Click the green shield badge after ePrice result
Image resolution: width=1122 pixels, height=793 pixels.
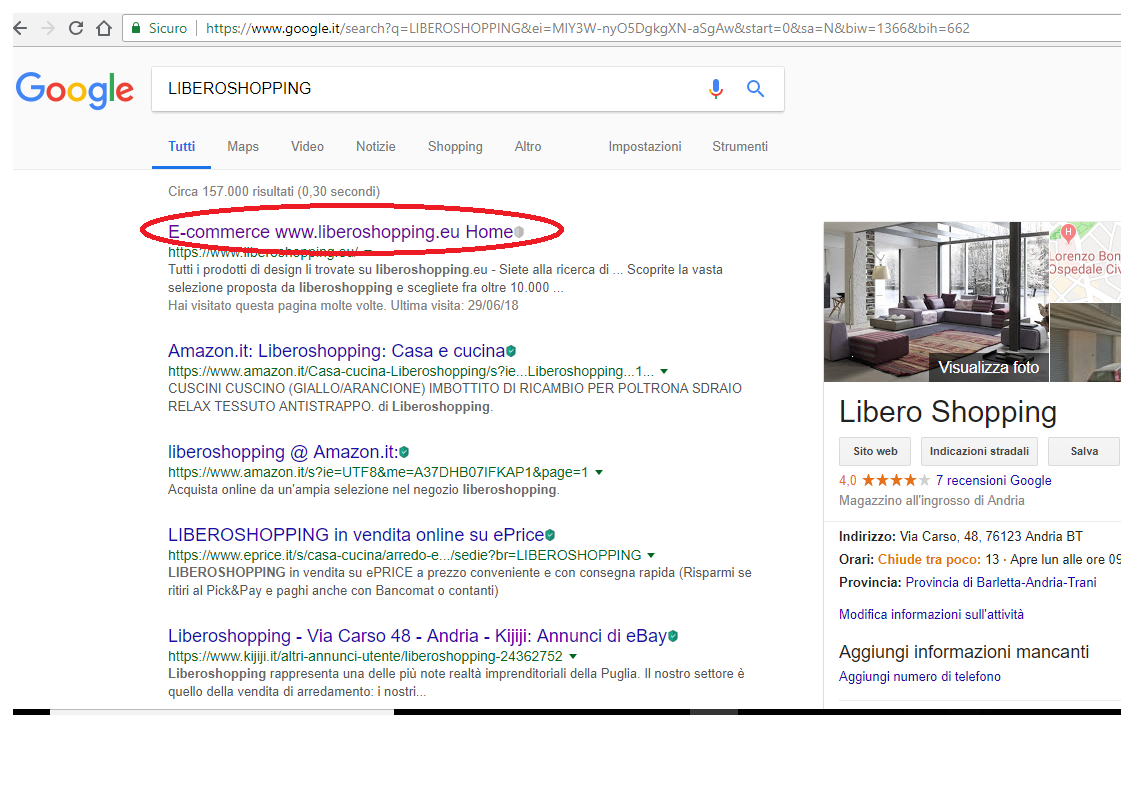click(550, 535)
